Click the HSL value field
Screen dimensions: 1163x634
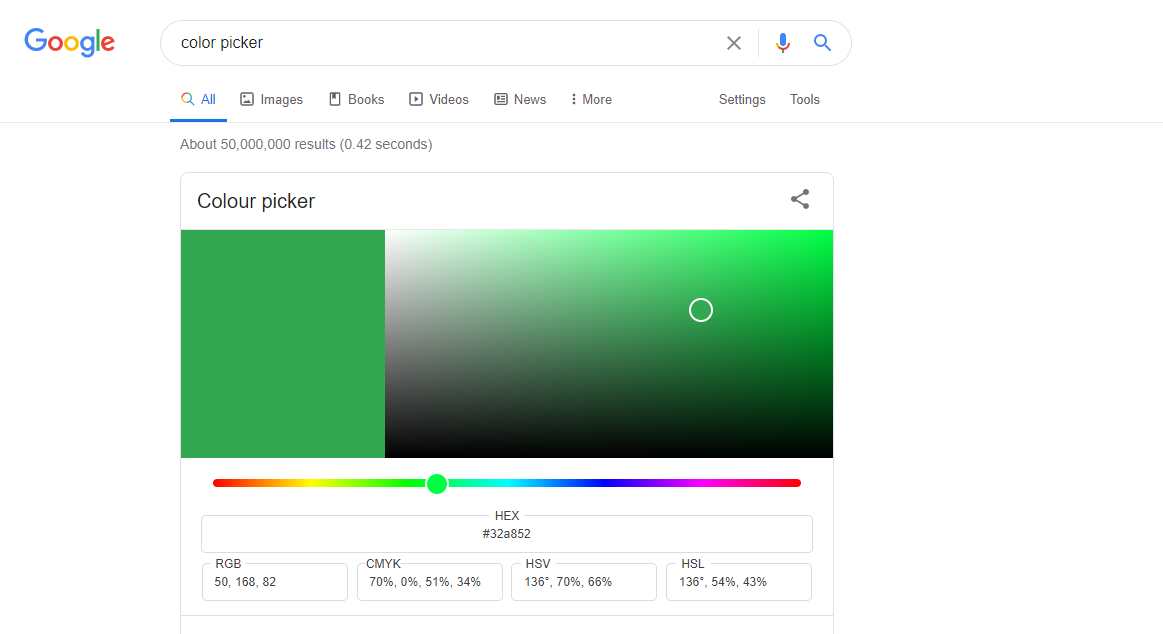click(739, 582)
